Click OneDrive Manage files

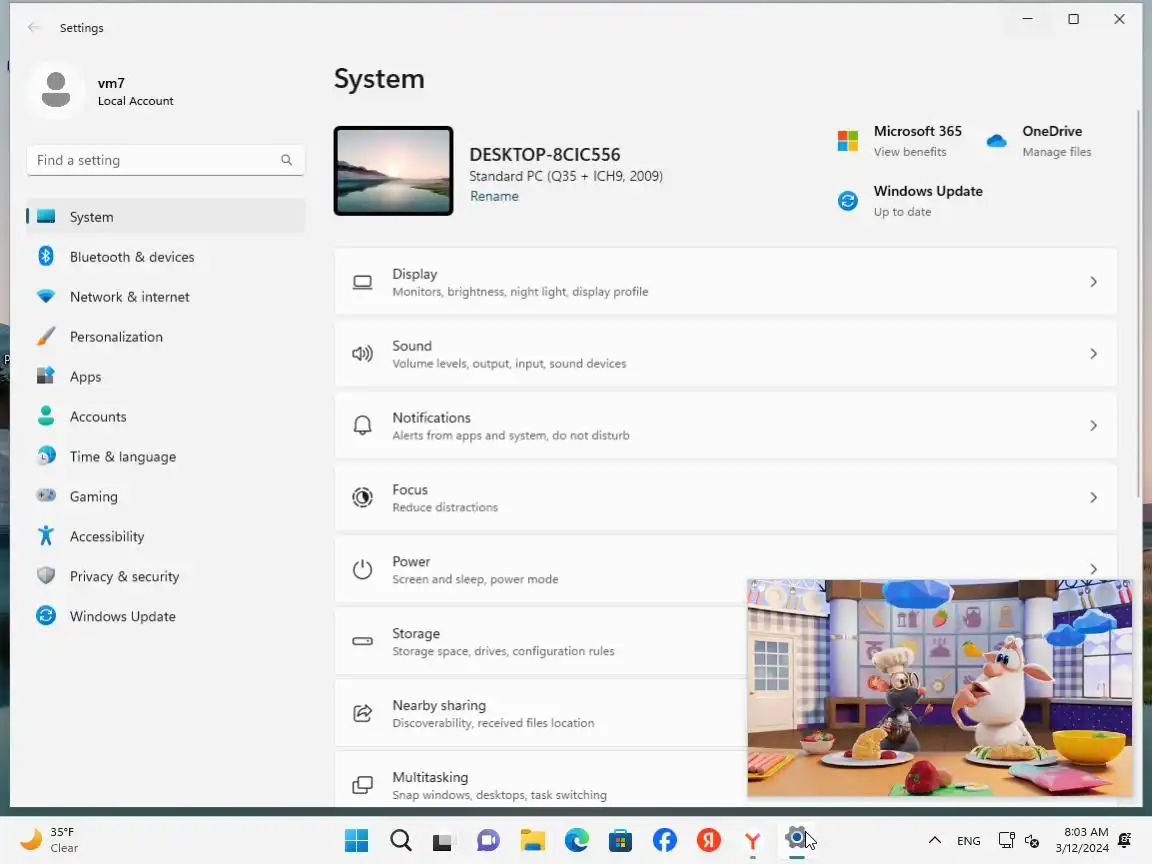coord(1056,152)
